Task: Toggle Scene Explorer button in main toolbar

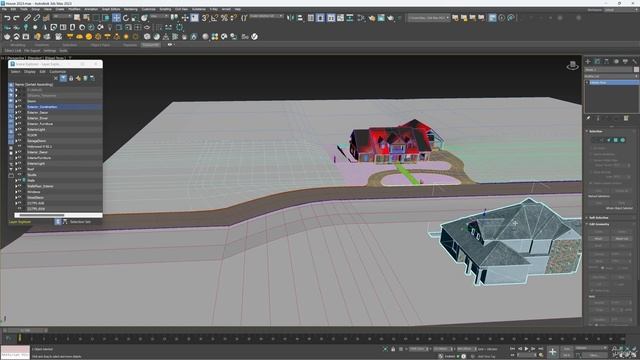Action: (x=311, y=18)
